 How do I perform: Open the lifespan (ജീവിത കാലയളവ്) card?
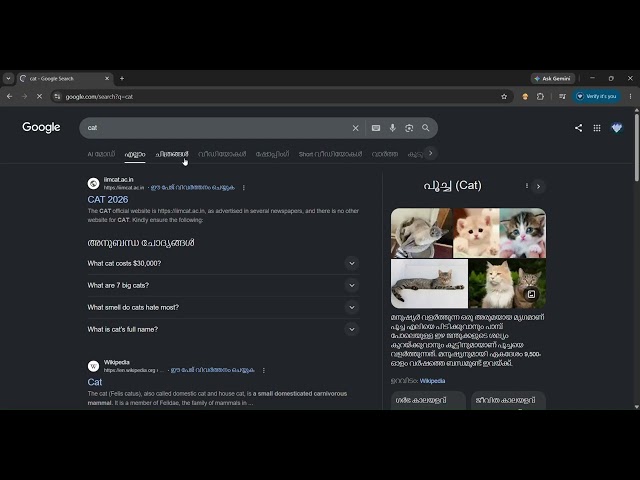(x=508, y=401)
